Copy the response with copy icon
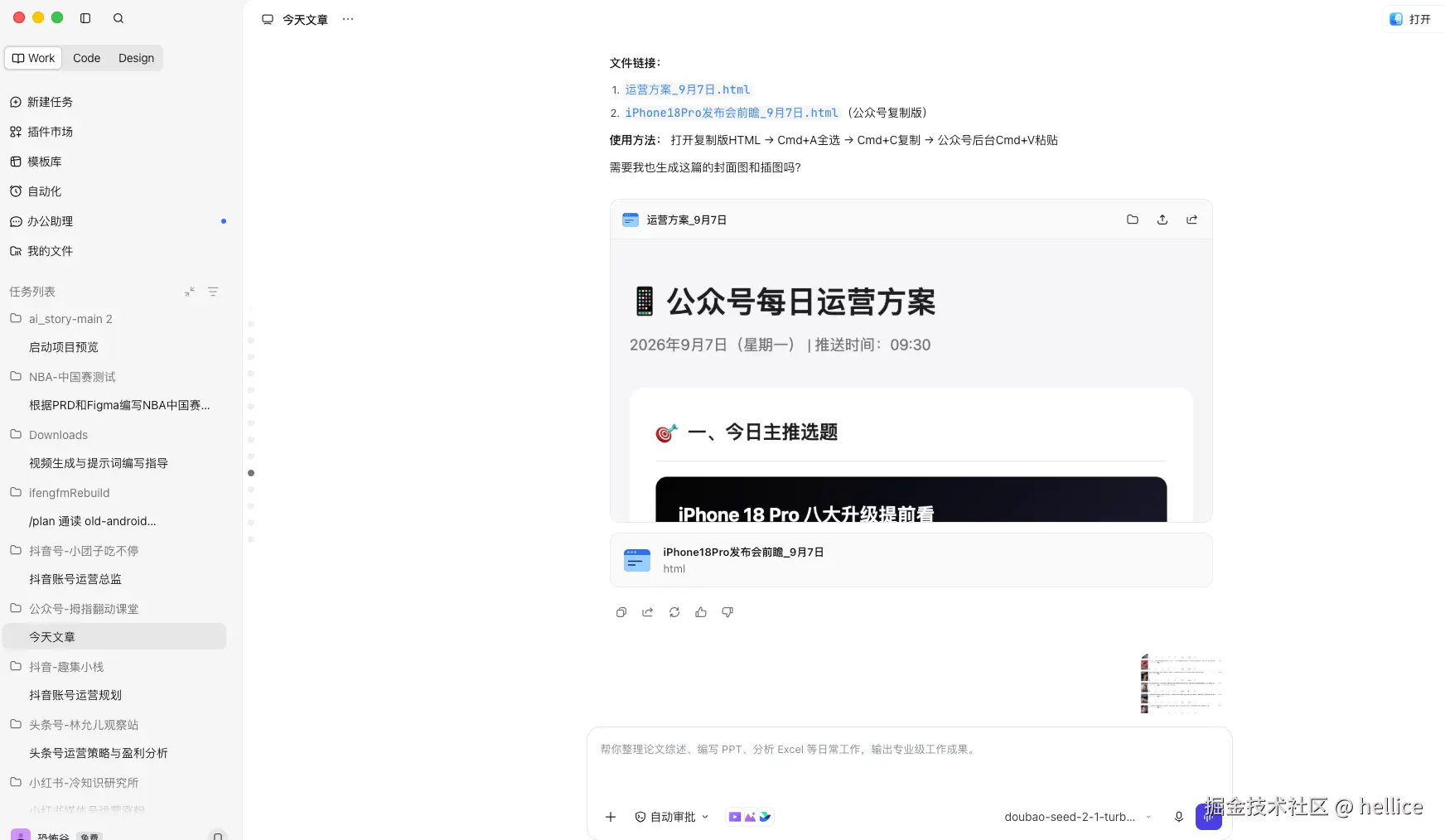 point(621,612)
